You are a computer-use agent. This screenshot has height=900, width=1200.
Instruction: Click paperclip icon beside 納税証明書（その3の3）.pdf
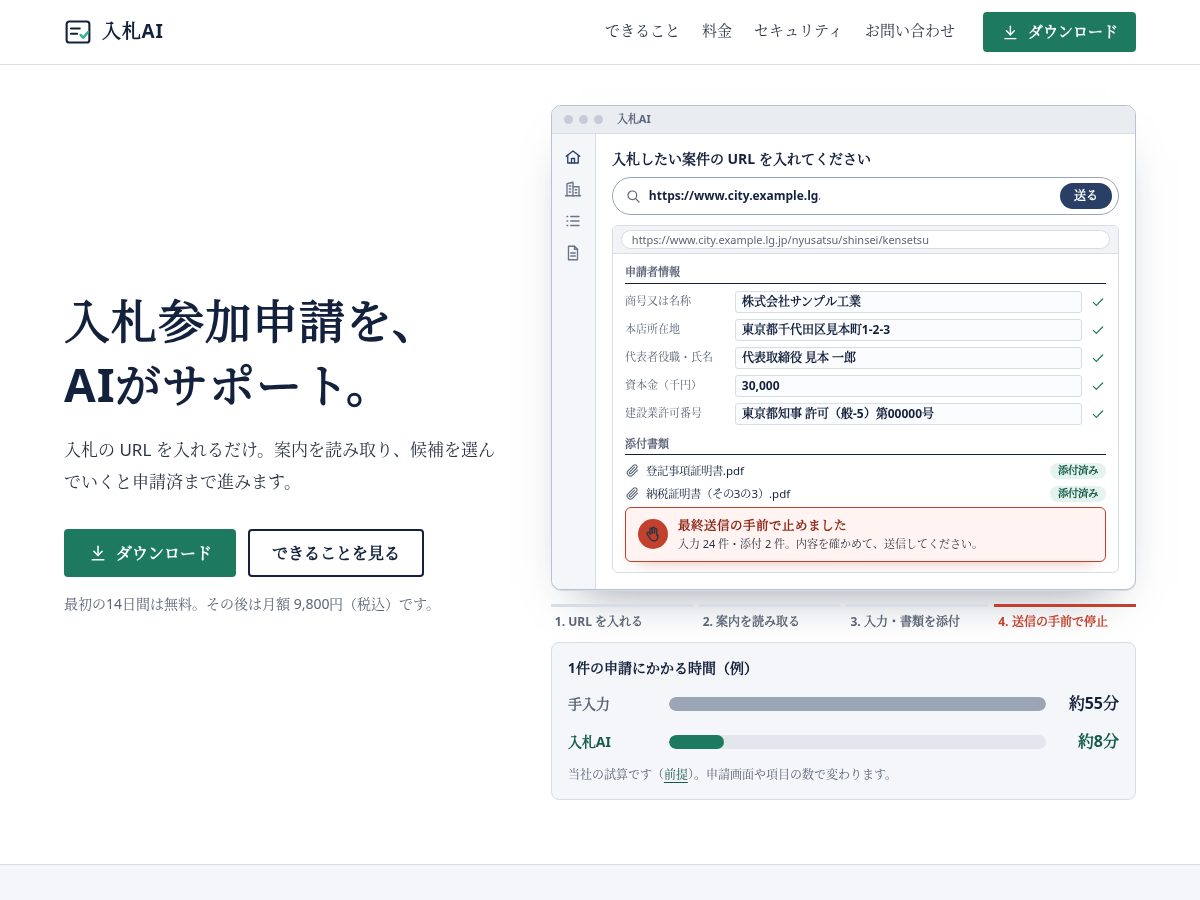tap(632, 494)
